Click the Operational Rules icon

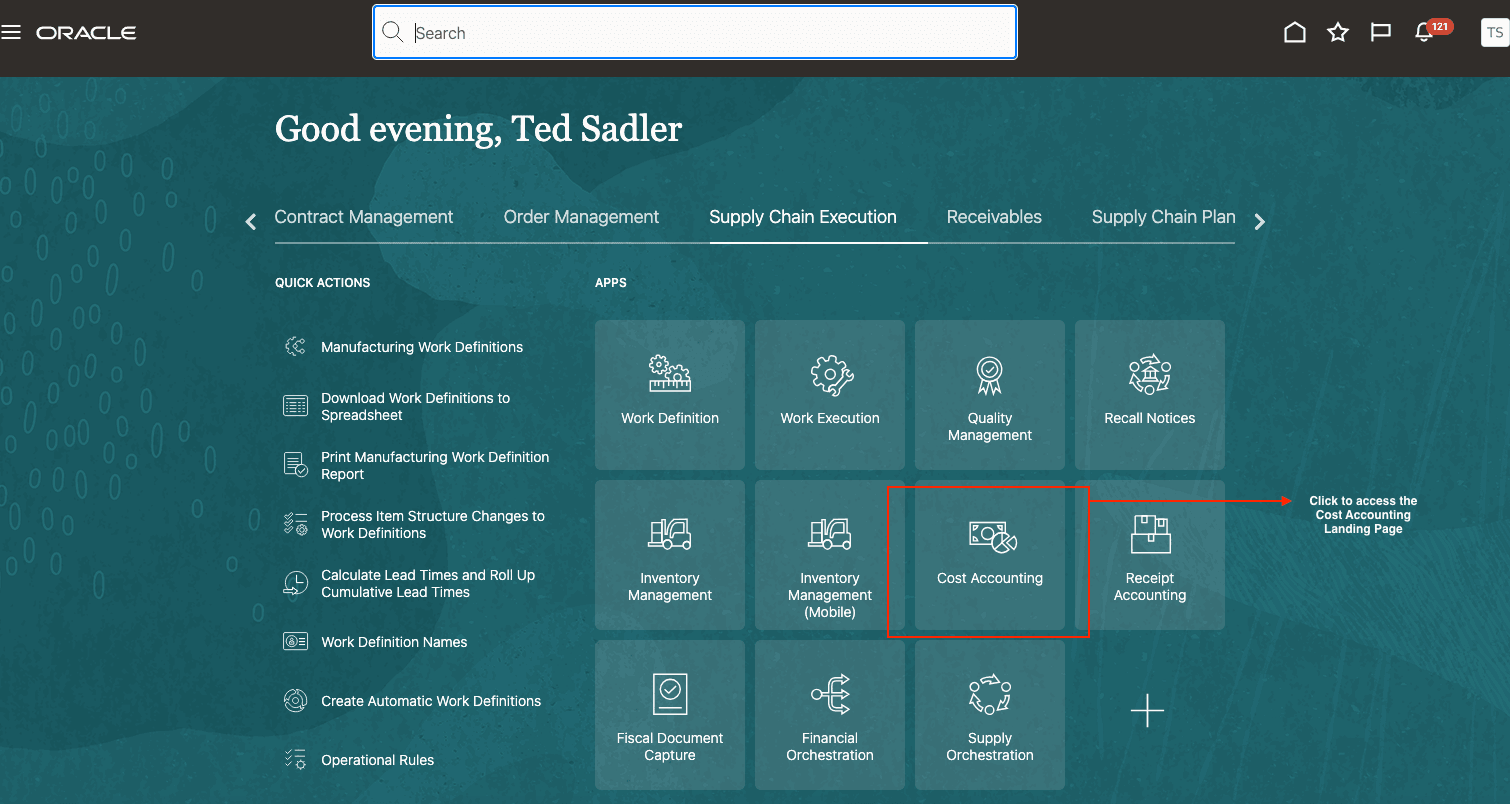(295, 760)
